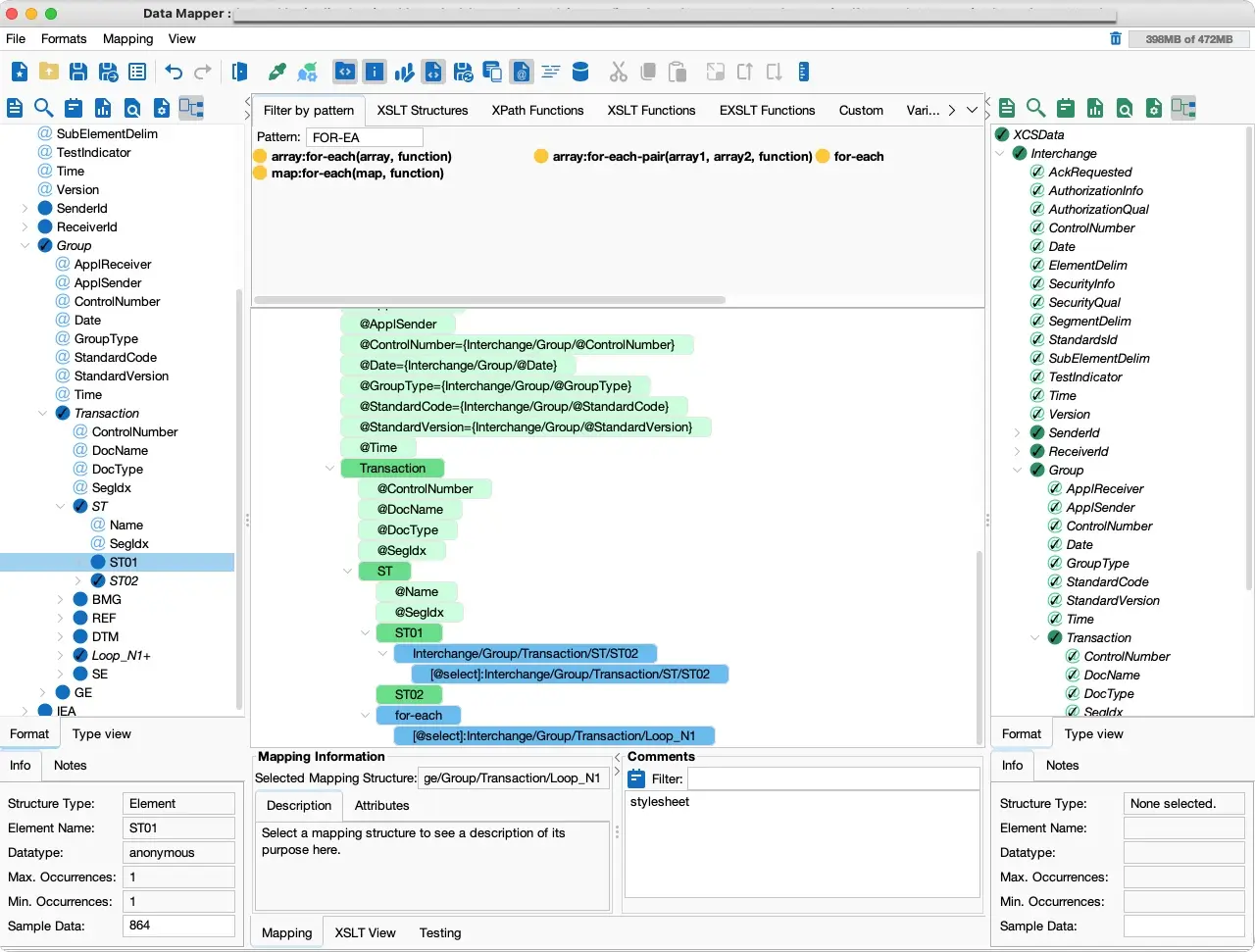Click the new mapping star-file icon
The image size is (1255, 952).
pyautogui.click(x=20, y=72)
